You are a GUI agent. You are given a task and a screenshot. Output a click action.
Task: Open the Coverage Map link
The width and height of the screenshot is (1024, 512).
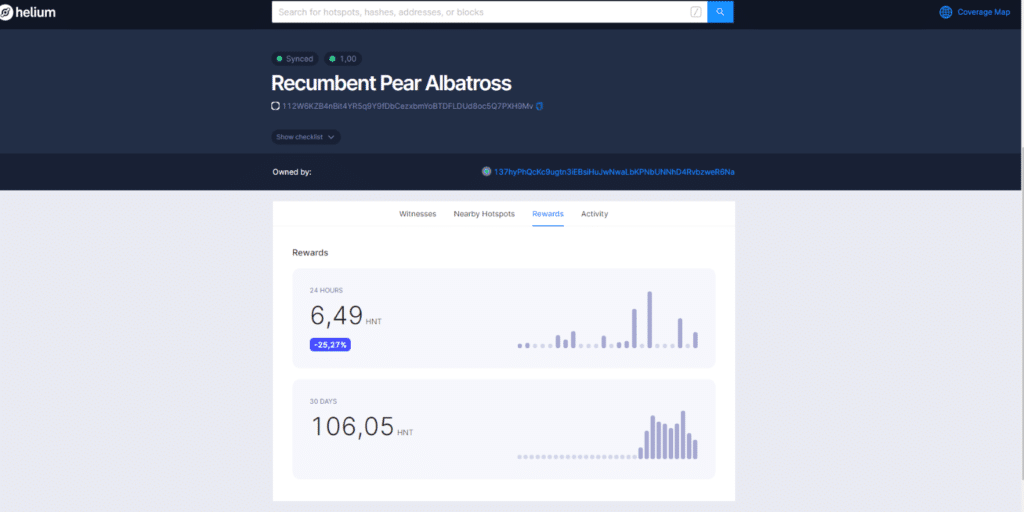pos(983,12)
